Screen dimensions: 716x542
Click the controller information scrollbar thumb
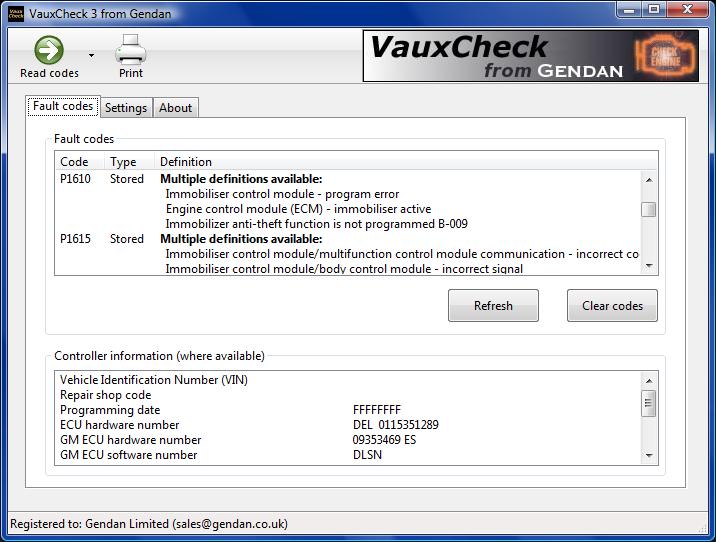[x=649, y=403]
